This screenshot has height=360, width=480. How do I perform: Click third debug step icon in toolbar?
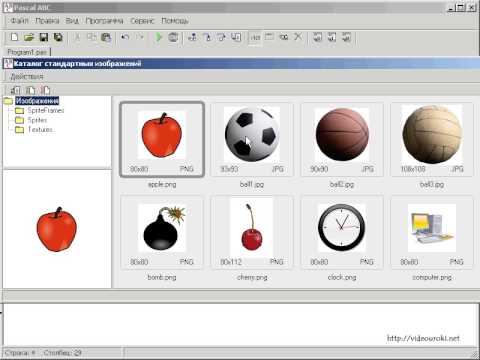point(222,37)
